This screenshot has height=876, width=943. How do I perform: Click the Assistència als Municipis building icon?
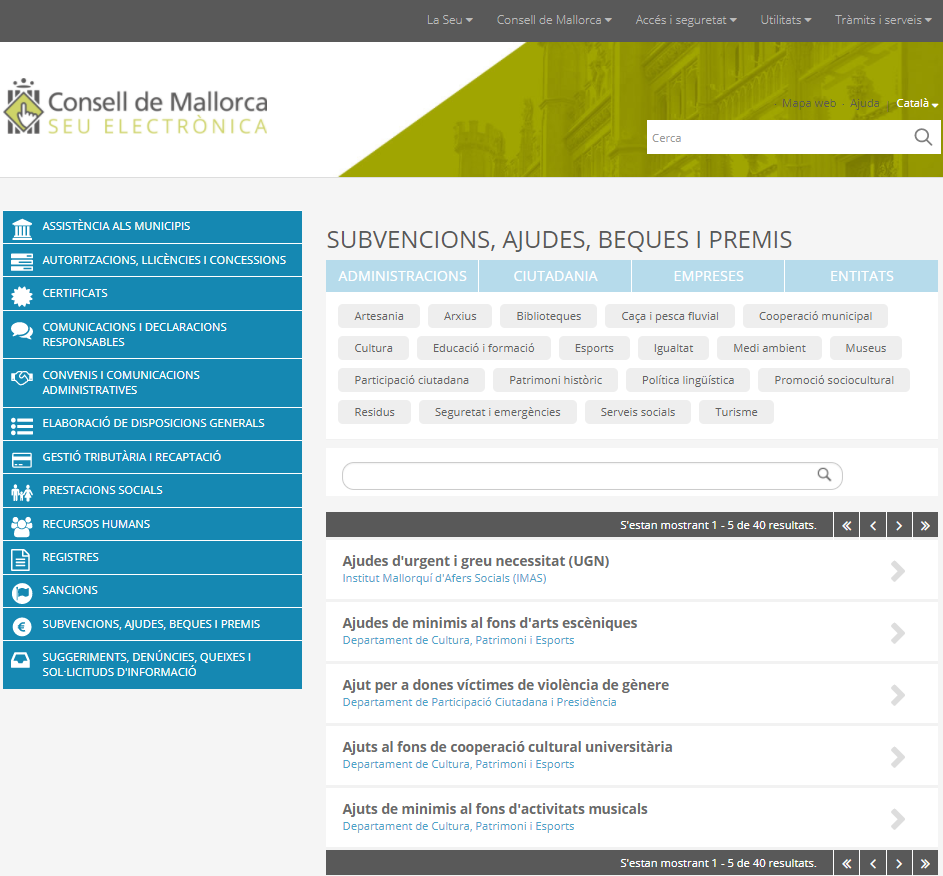tap(21, 227)
